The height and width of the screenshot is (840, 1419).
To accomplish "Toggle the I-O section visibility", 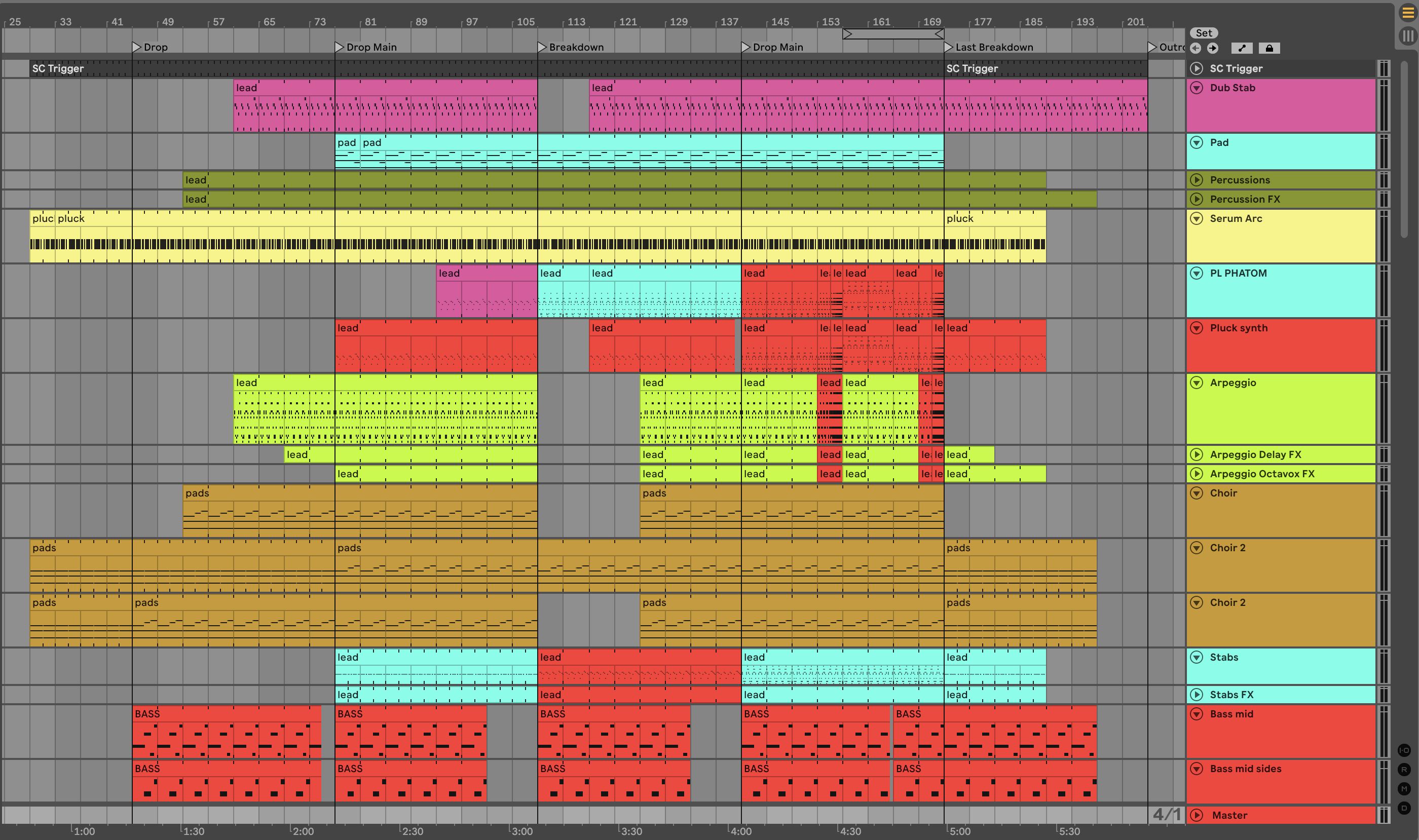I will (1404, 750).
